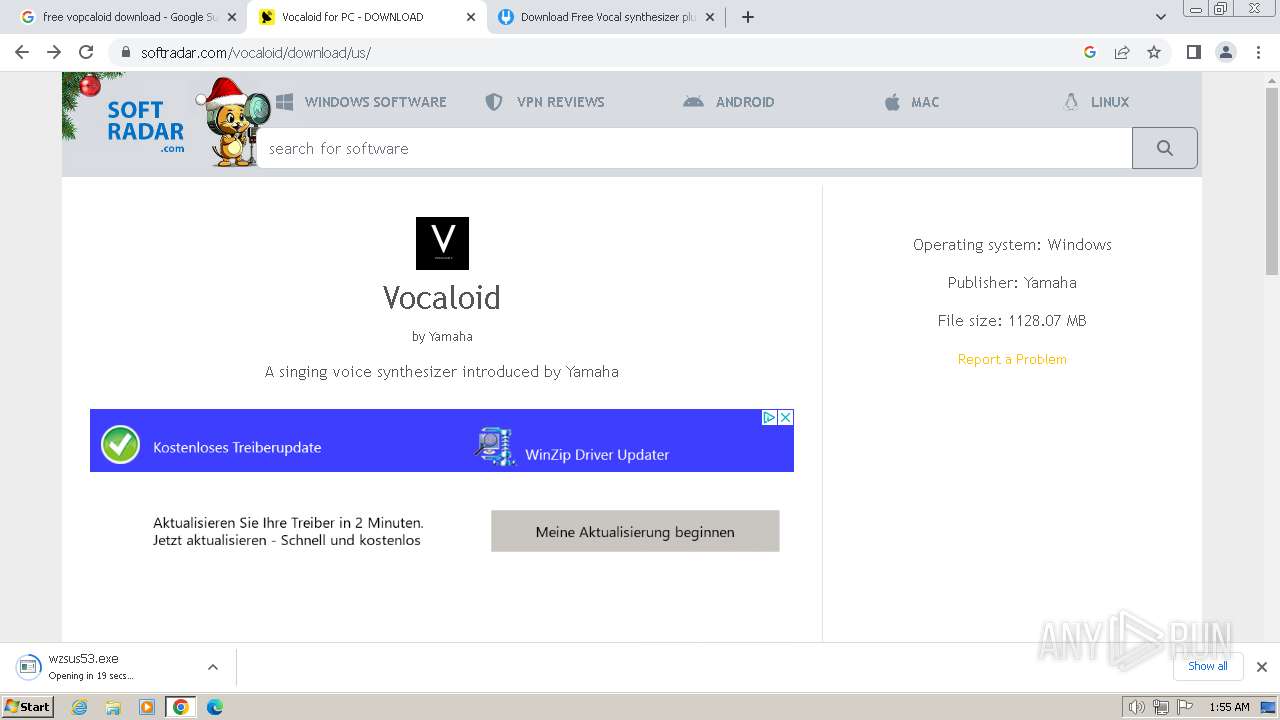Click 'by Yamaha' text

pyautogui.click(x=442, y=336)
